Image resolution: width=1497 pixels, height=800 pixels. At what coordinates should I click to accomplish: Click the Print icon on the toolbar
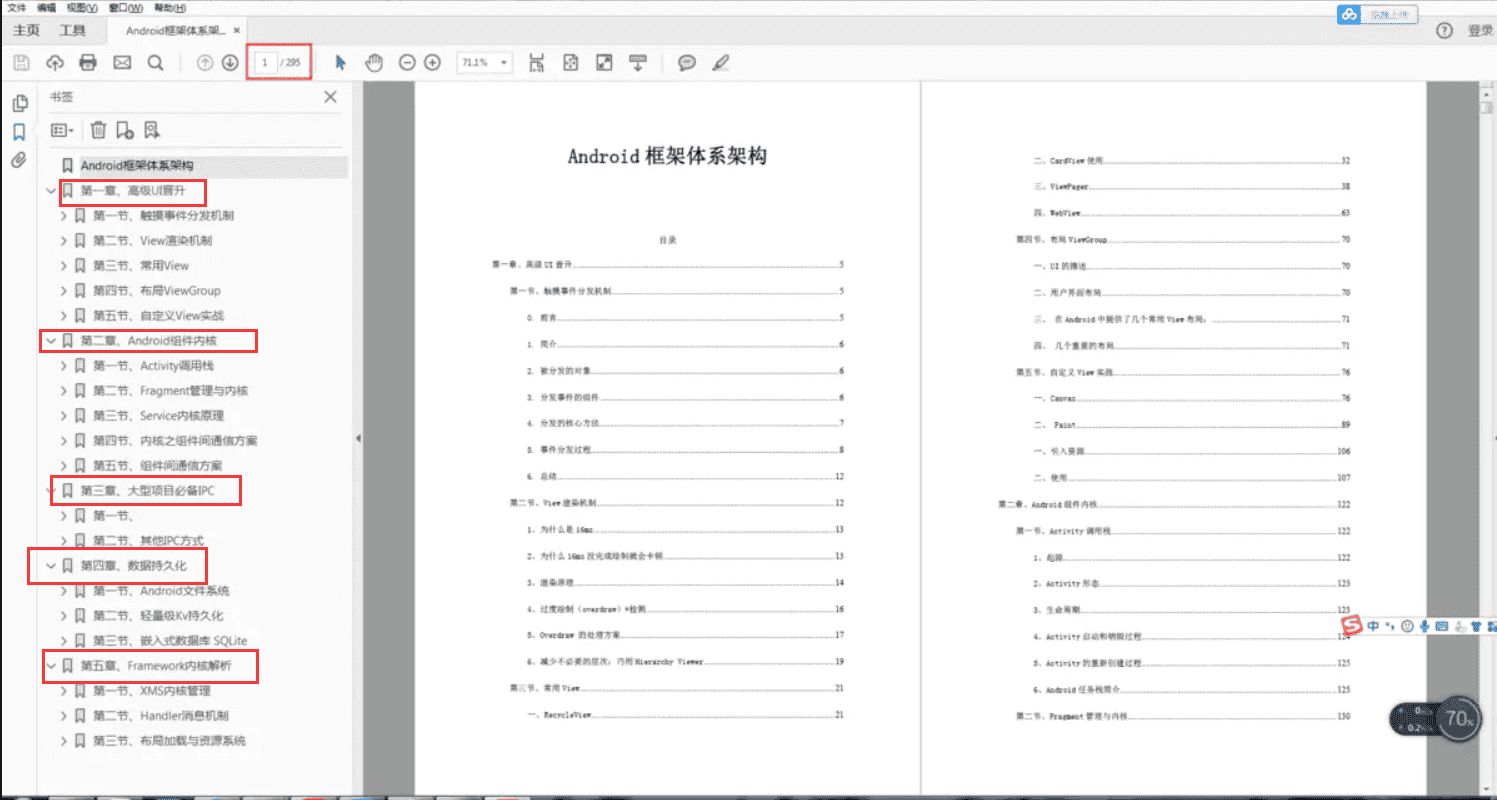point(87,62)
